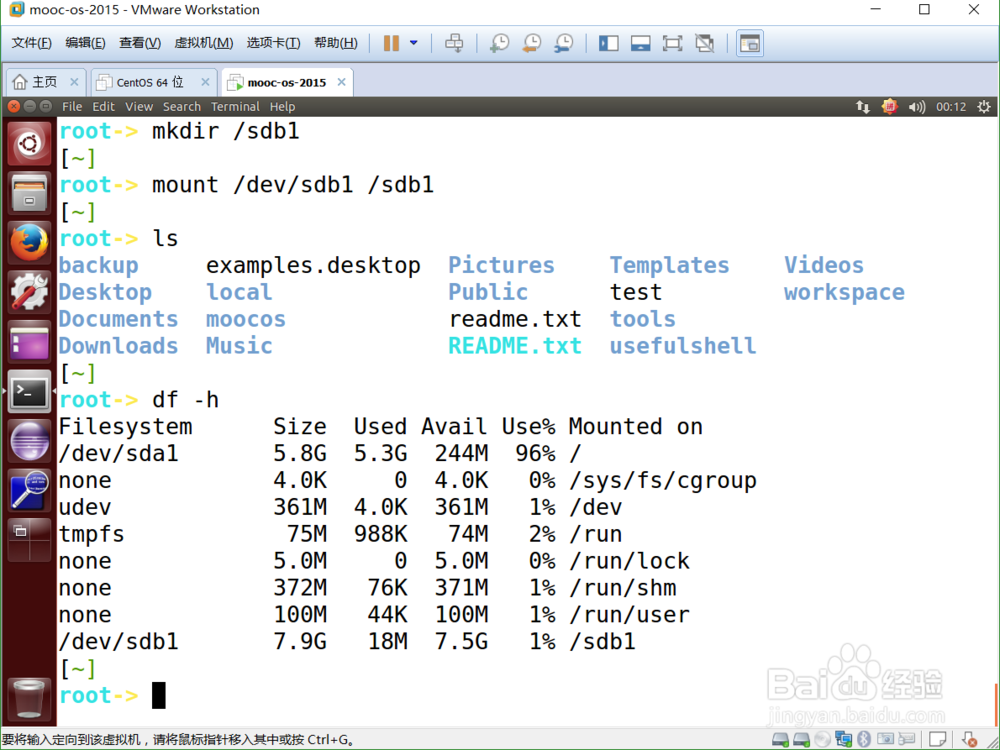Image resolution: width=1000 pixels, height=750 pixels.
Task: Revert to the previous snapshot
Action: tap(531, 43)
